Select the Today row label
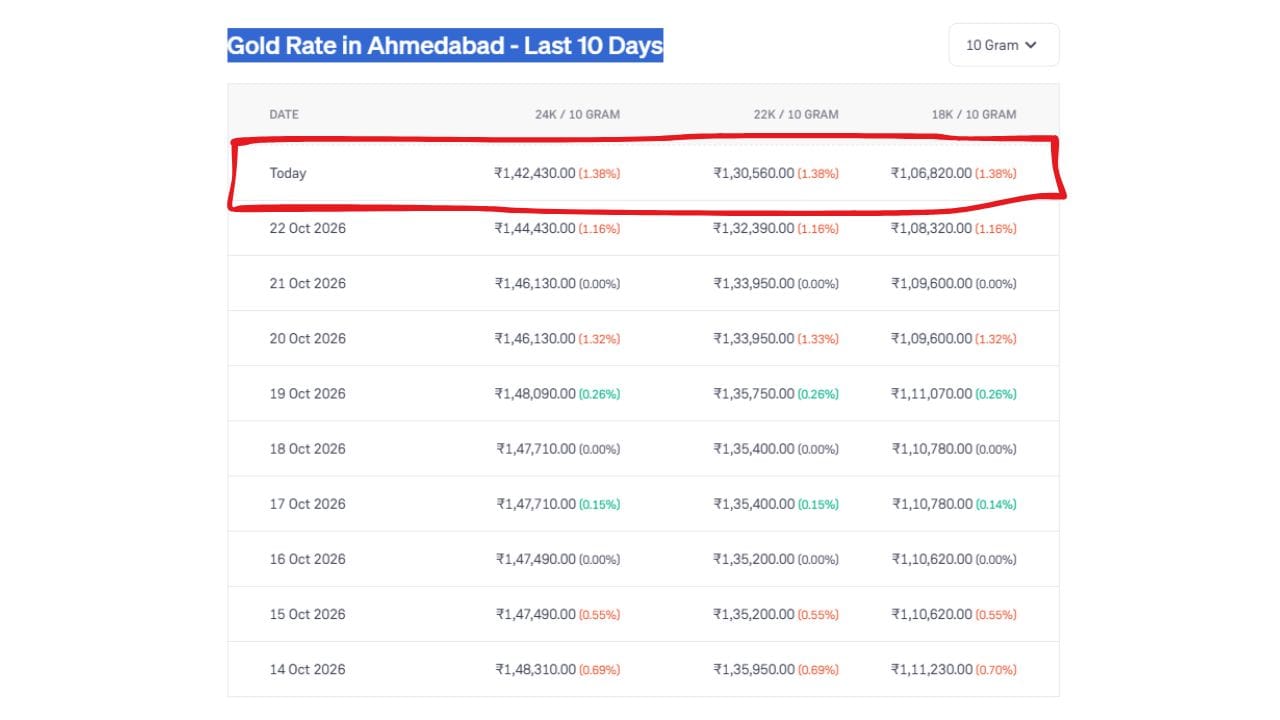1280x720 pixels. pyautogui.click(x=288, y=173)
